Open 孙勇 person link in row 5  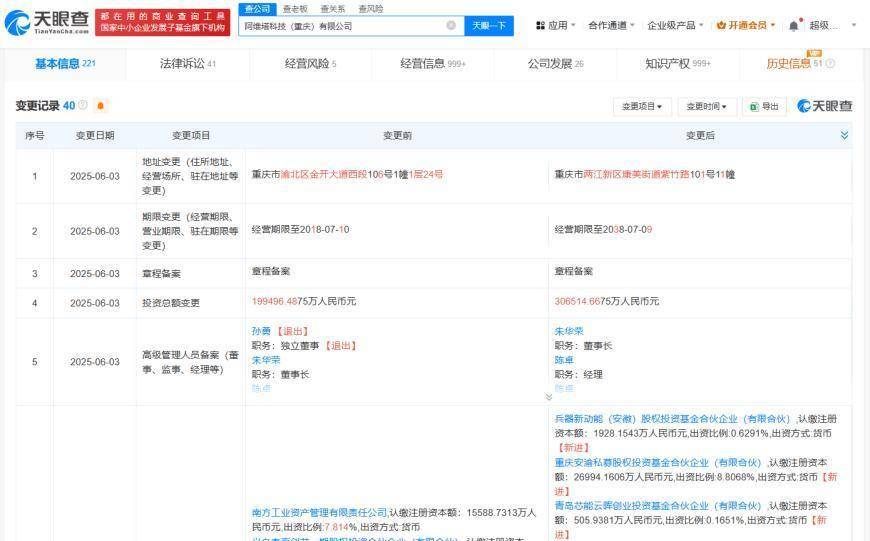261,331
